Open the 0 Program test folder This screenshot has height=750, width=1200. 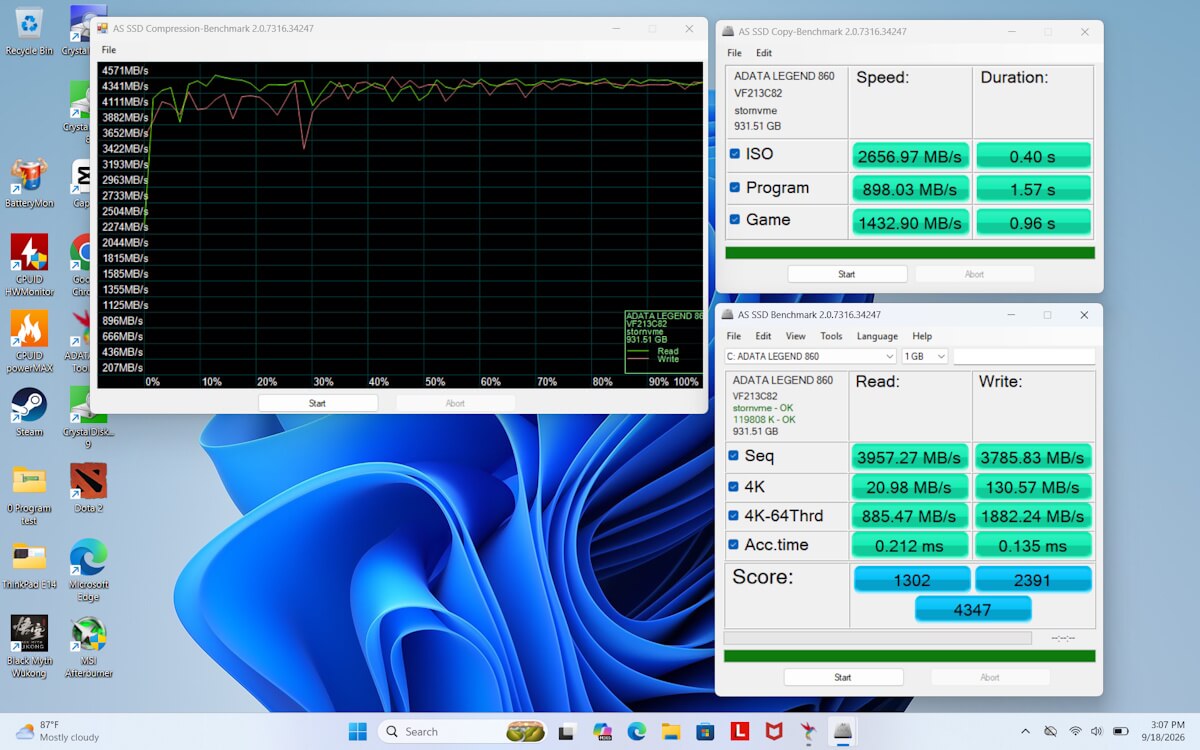[x=29, y=495]
